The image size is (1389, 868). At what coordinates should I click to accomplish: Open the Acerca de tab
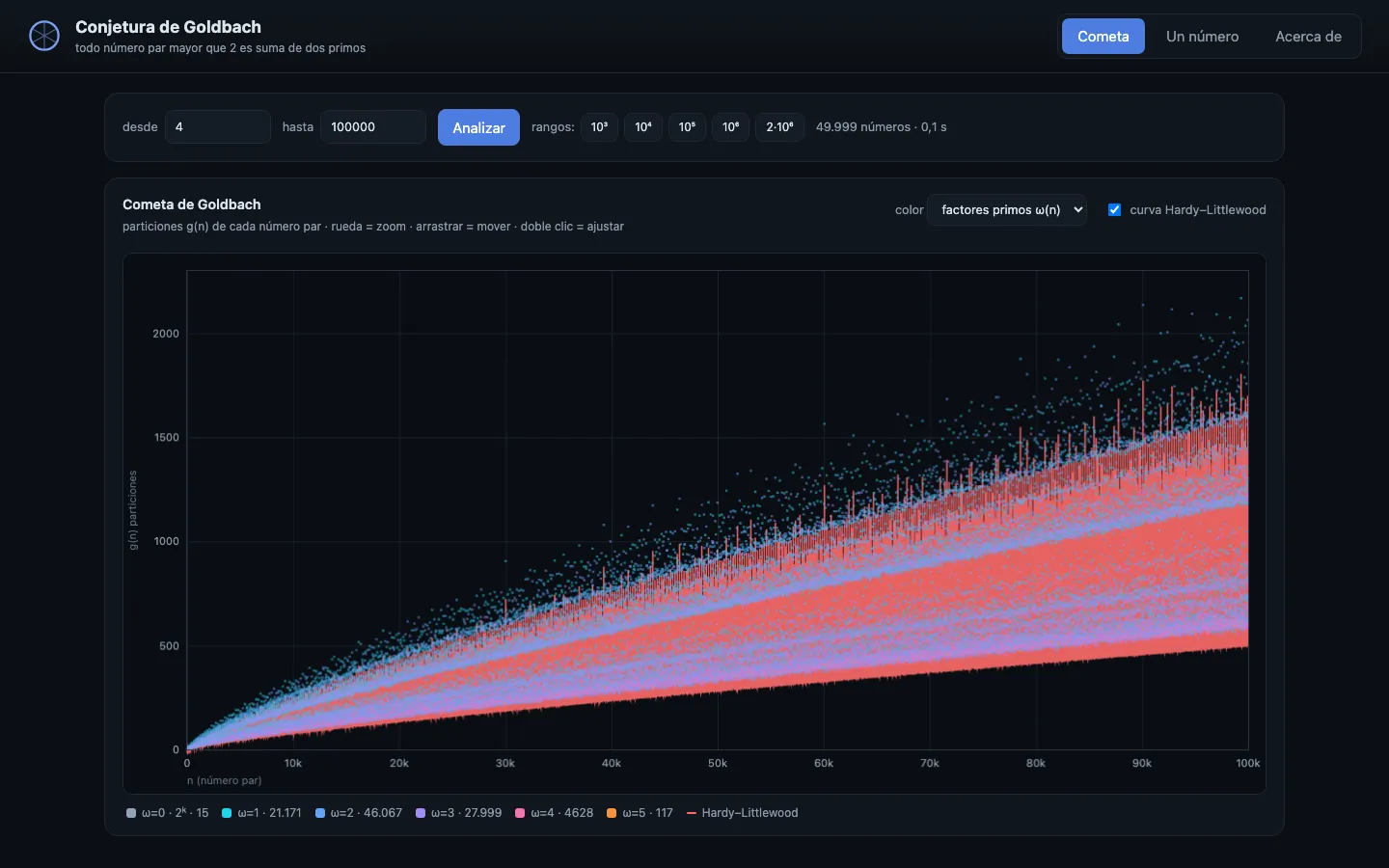click(1308, 37)
